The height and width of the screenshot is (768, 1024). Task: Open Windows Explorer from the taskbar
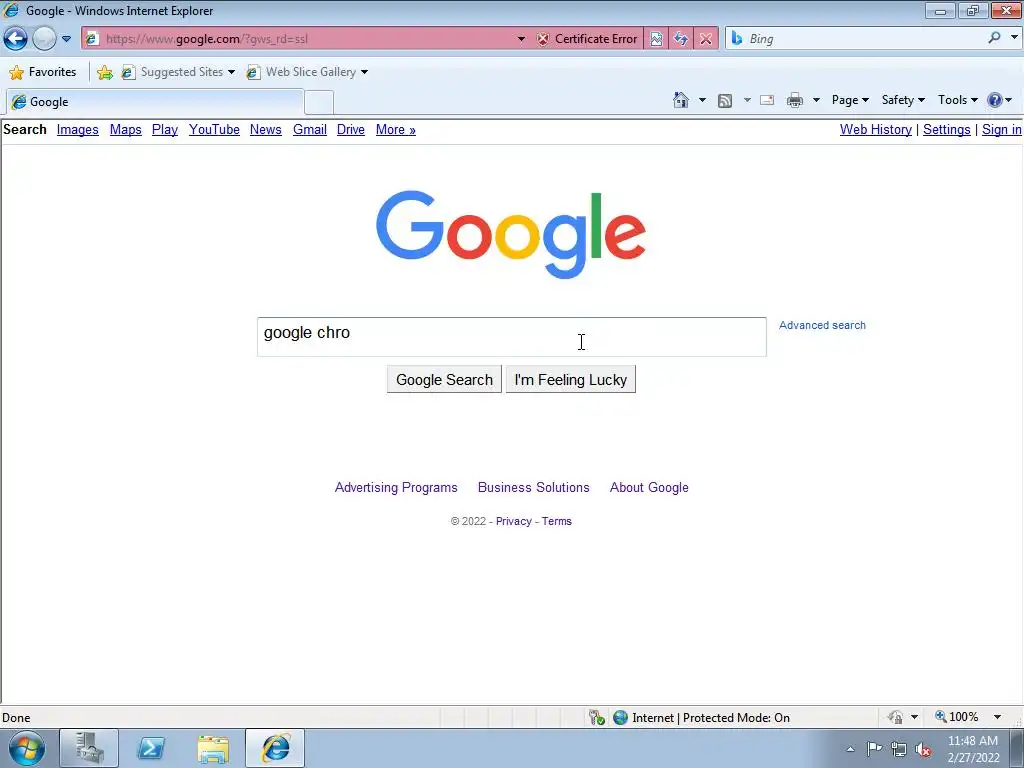213,748
